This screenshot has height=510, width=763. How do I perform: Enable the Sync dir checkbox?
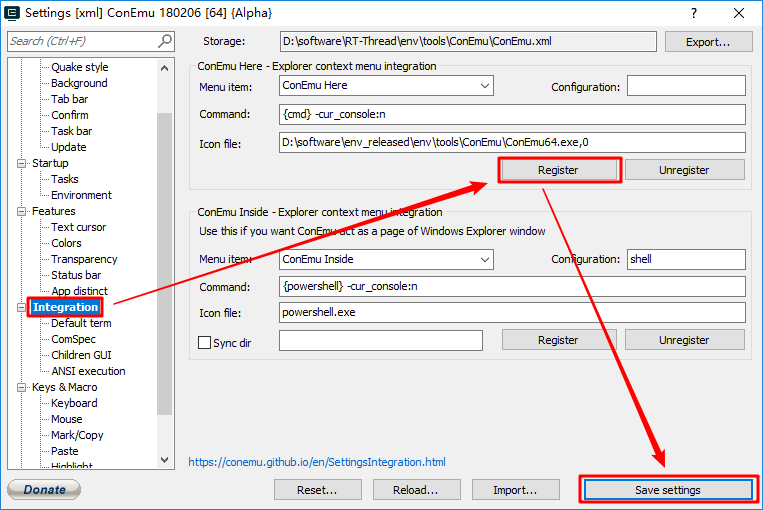pos(205,342)
